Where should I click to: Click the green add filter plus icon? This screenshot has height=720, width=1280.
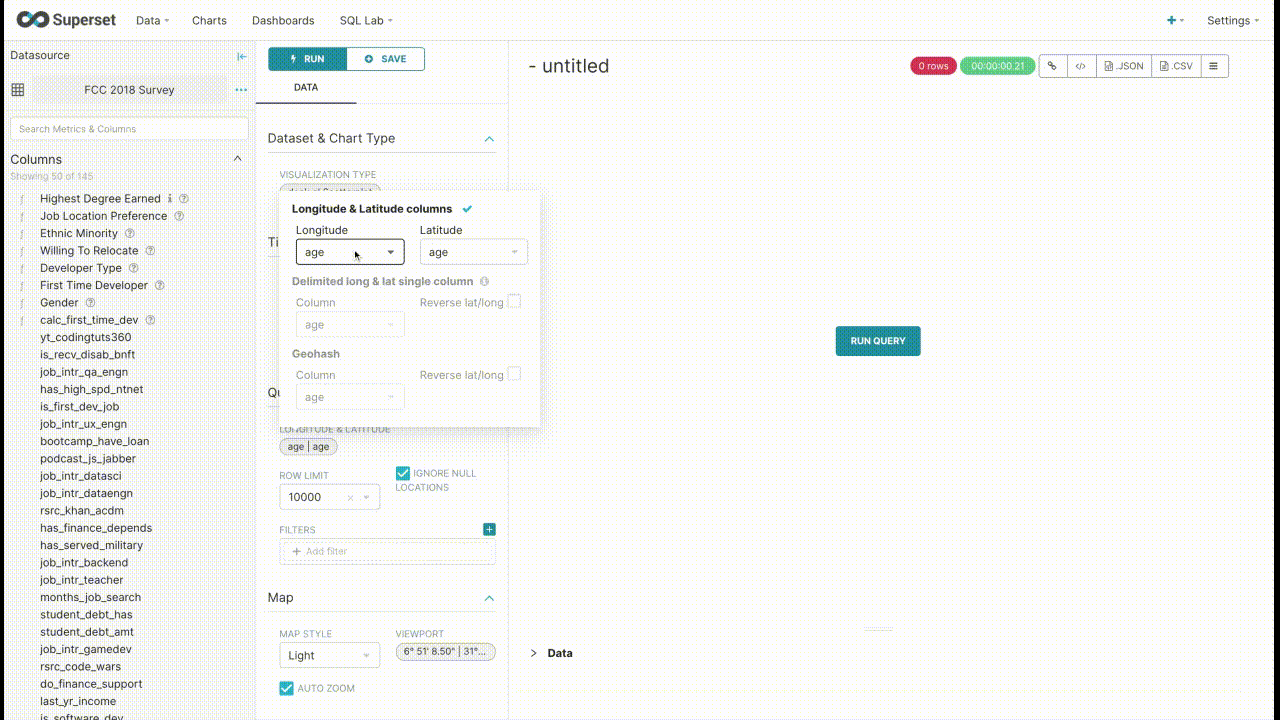tap(489, 530)
